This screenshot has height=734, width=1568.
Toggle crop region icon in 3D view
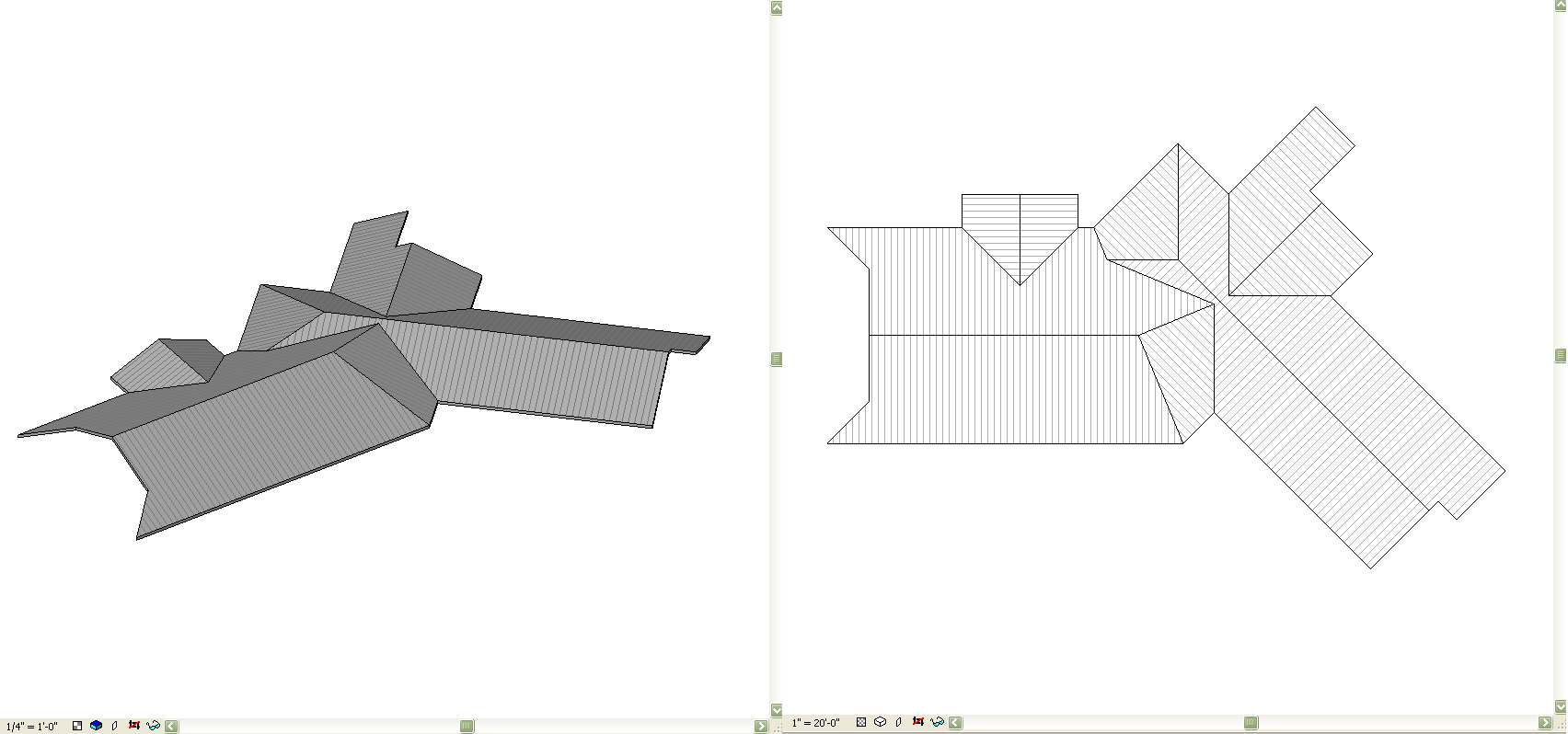point(133,726)
